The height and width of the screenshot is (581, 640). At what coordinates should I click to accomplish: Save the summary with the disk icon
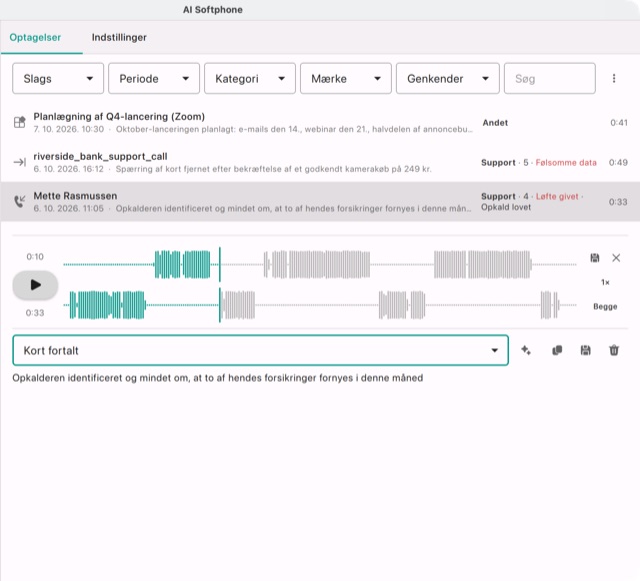click(x=585, y=350)
